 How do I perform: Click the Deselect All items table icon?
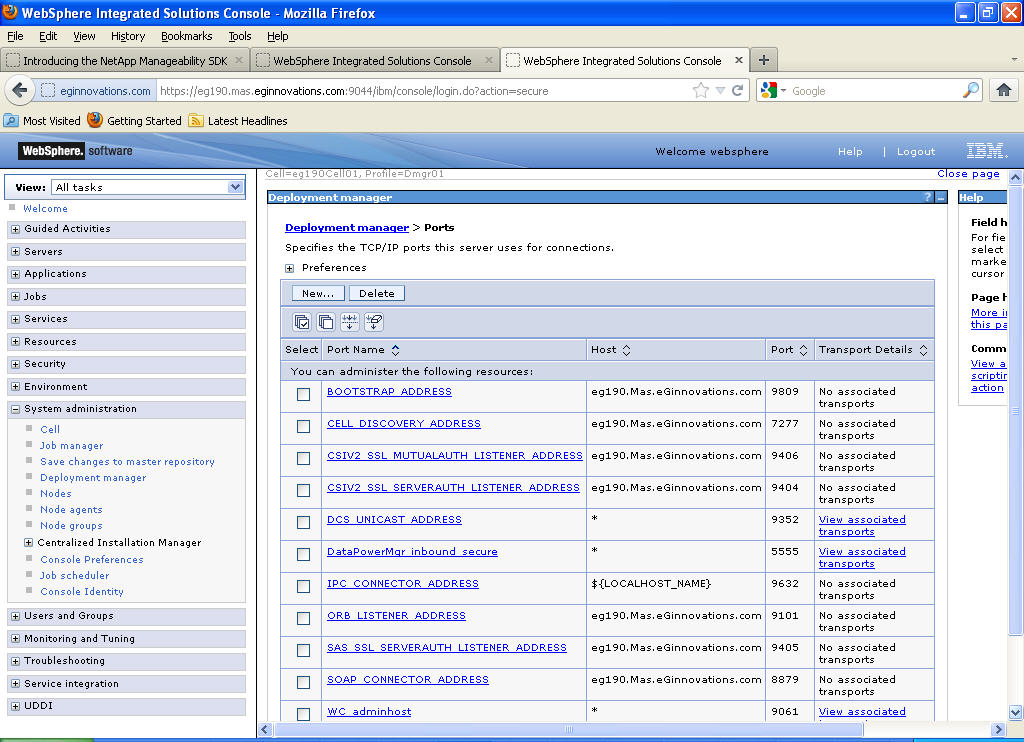tap(326, 322)
